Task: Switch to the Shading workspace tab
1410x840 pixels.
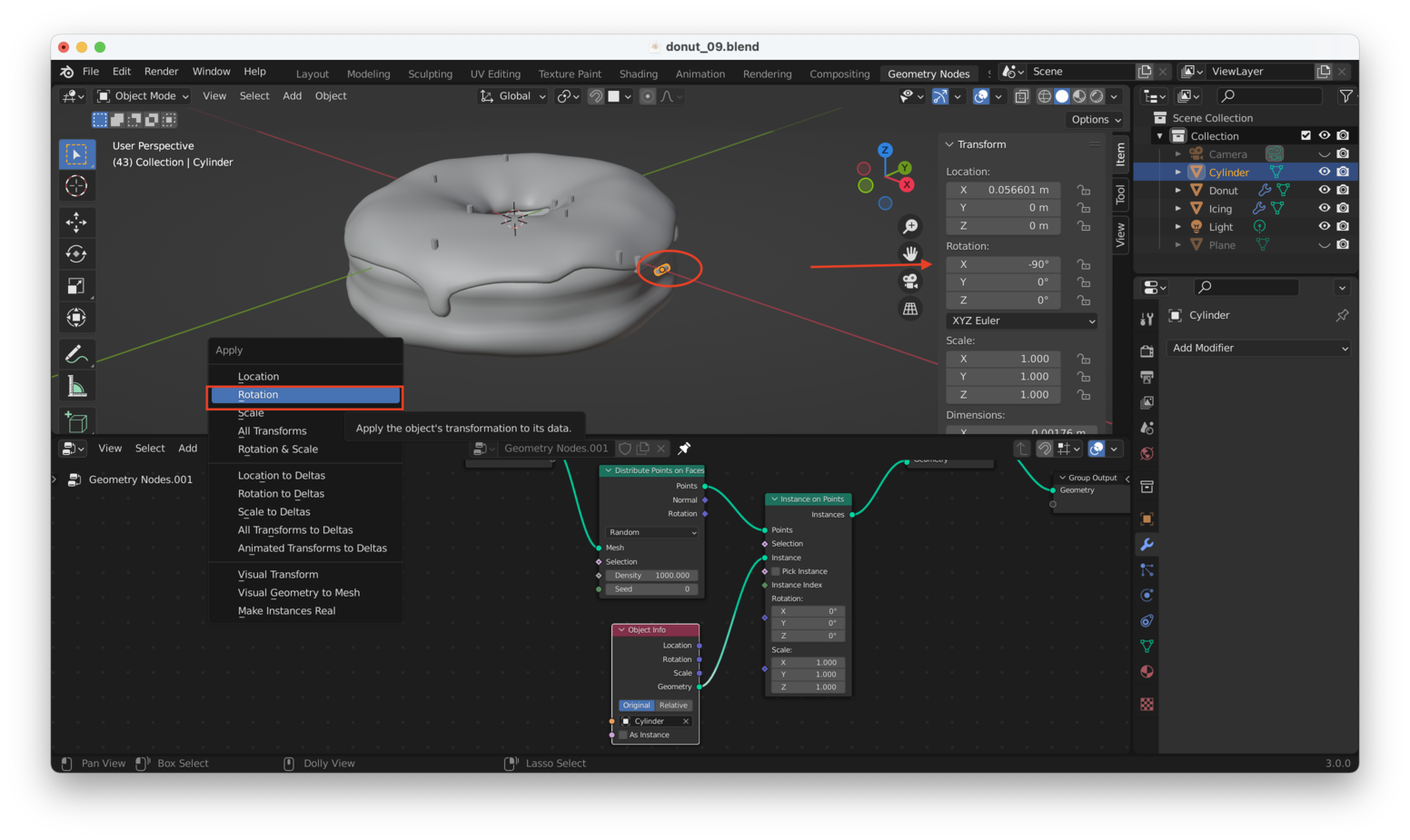Action: coord(638,74)
